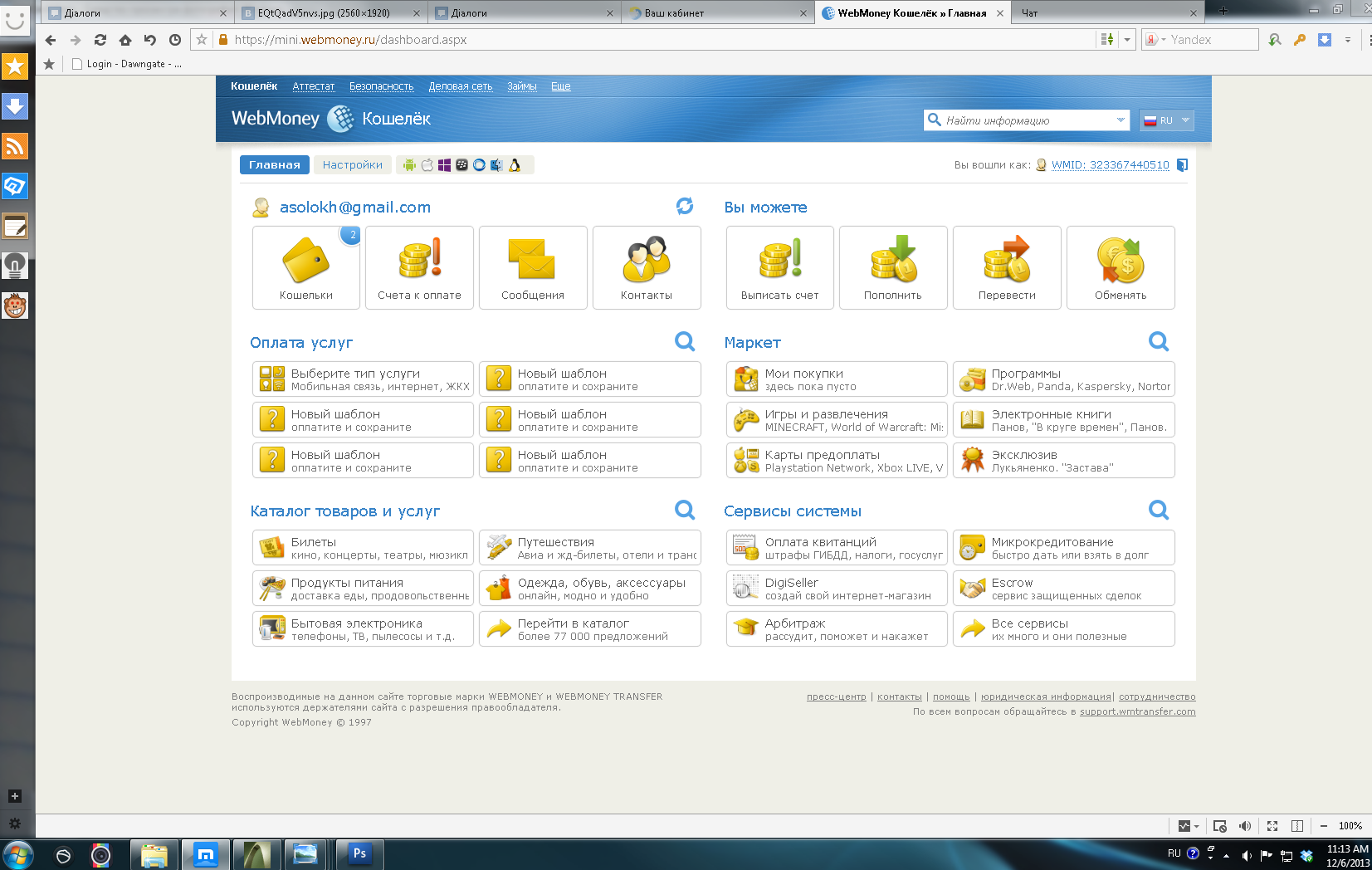Click the logout icon next to WMID
The width and height of the screenshot is (1372, 870).
tap(1183, 165)
